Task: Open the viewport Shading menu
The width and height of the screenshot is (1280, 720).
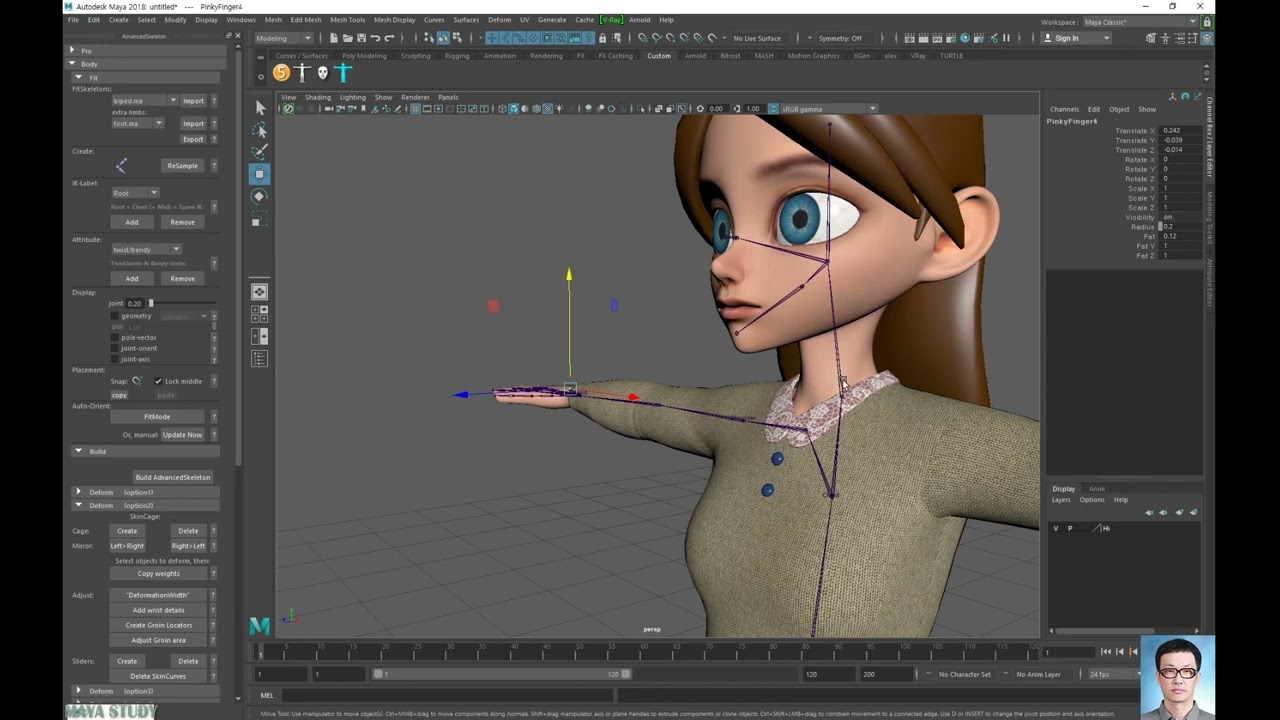Action: point(318,97)
